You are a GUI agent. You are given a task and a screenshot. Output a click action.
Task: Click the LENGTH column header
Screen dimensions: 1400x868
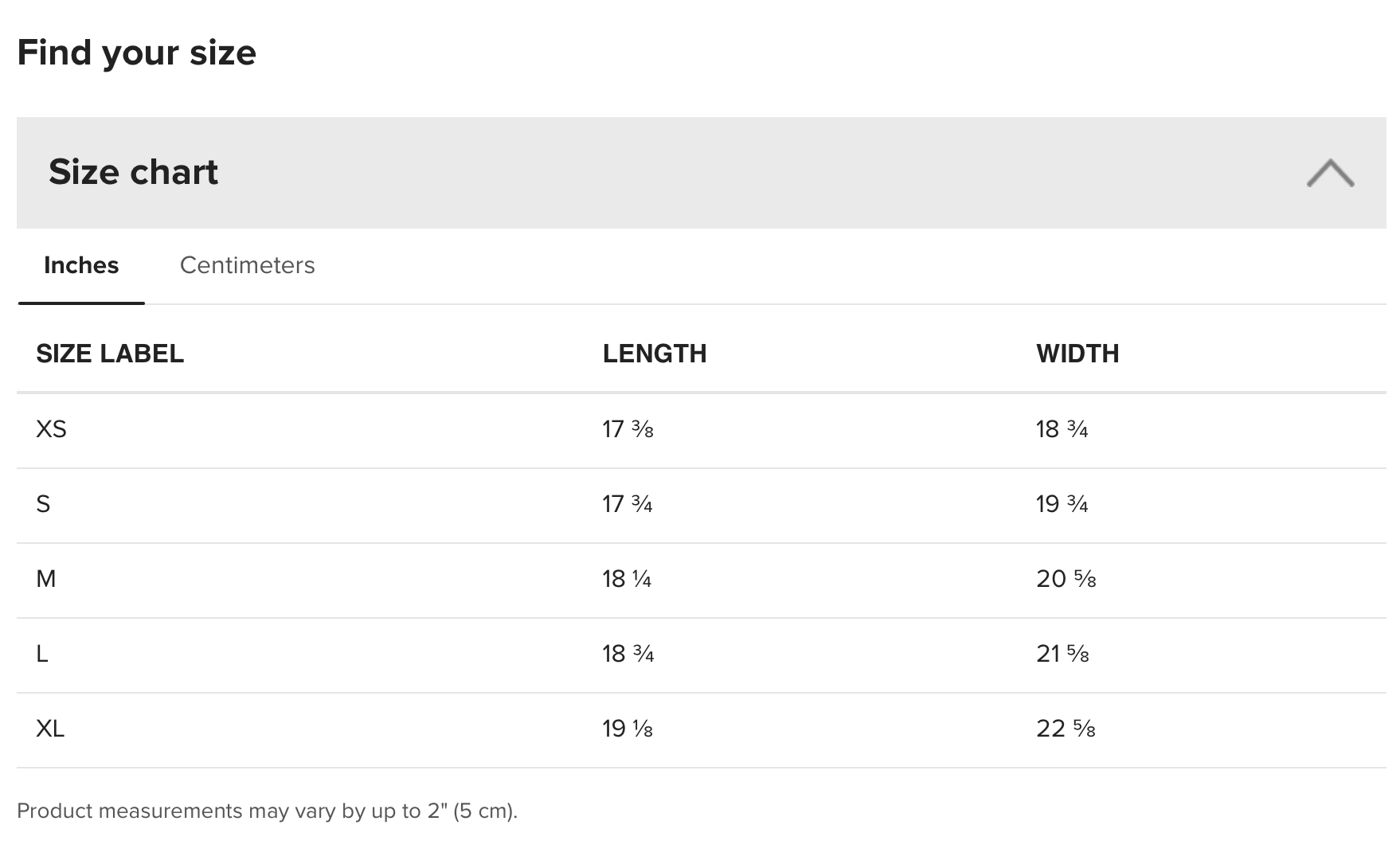(654, 354)
